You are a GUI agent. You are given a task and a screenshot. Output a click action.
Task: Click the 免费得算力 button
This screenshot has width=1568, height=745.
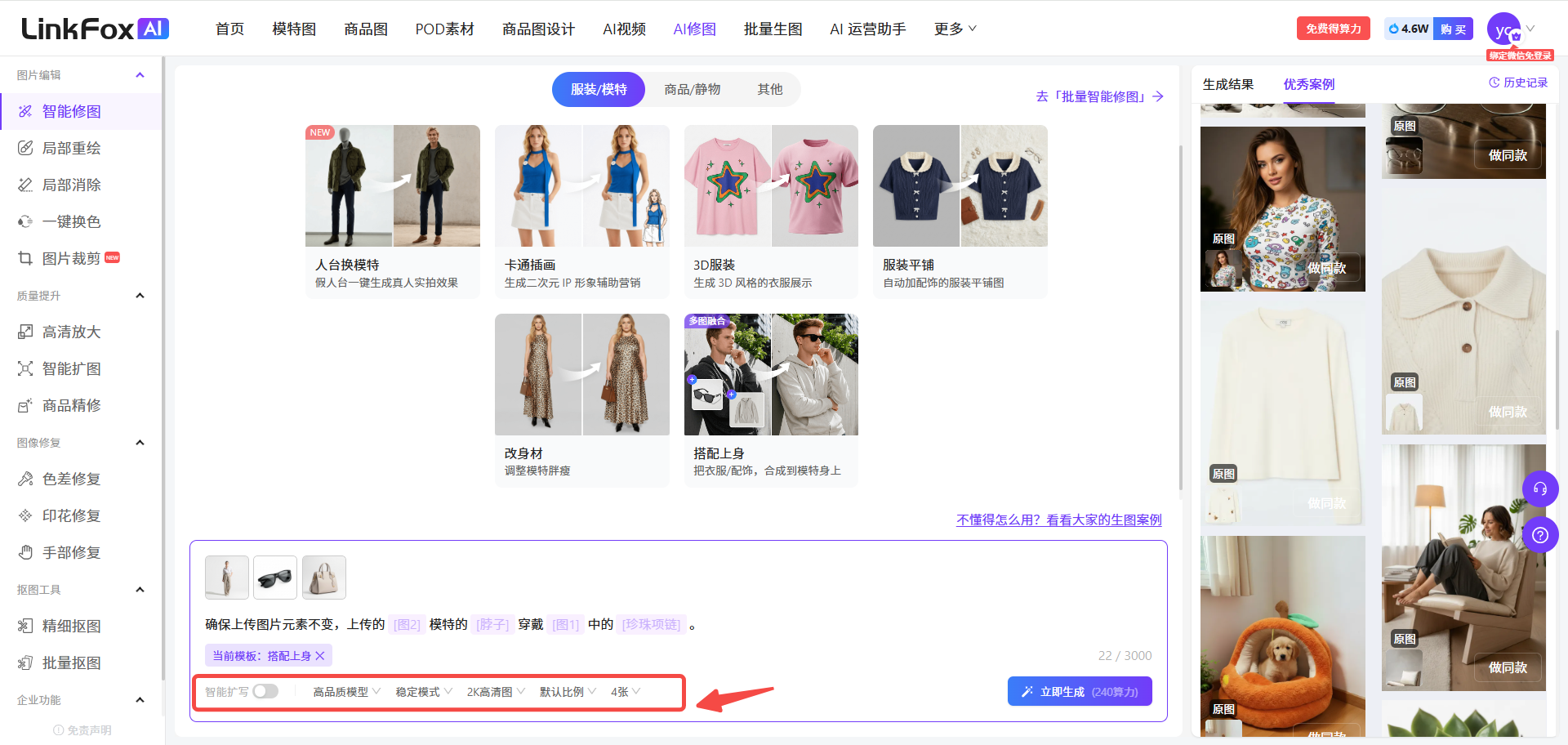1333,29
